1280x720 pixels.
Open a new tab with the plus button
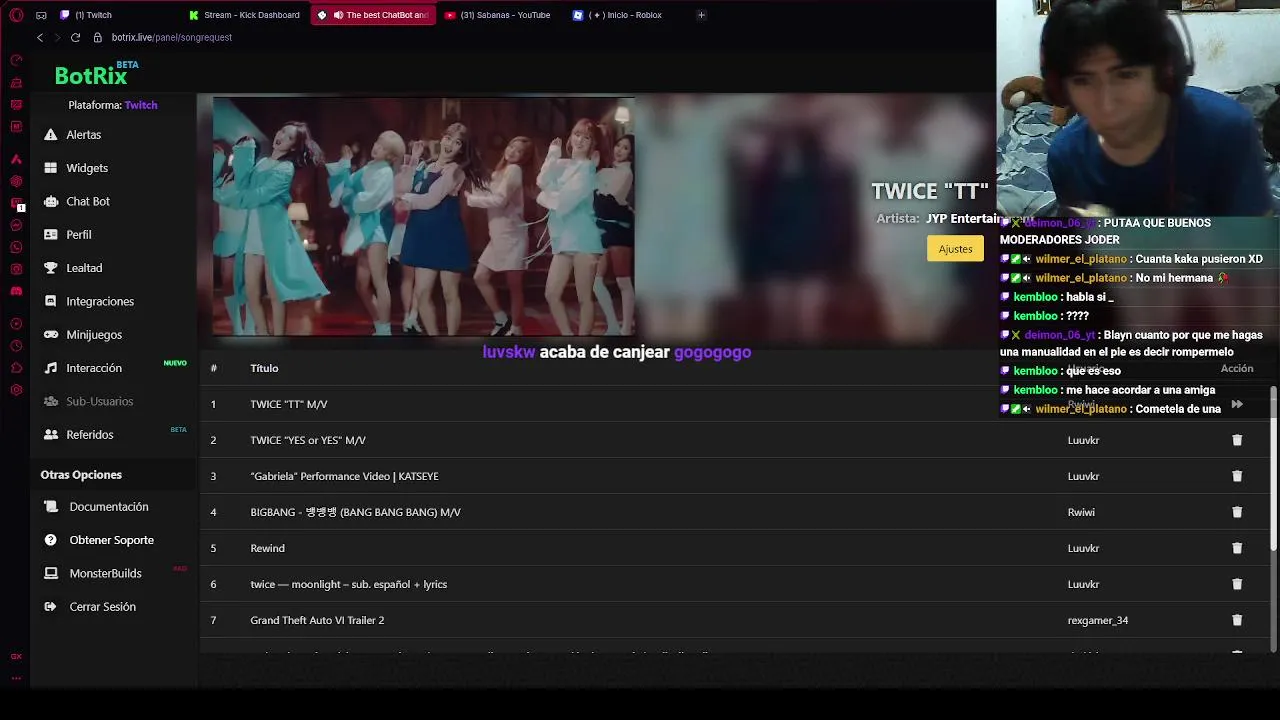pos(701,15)
